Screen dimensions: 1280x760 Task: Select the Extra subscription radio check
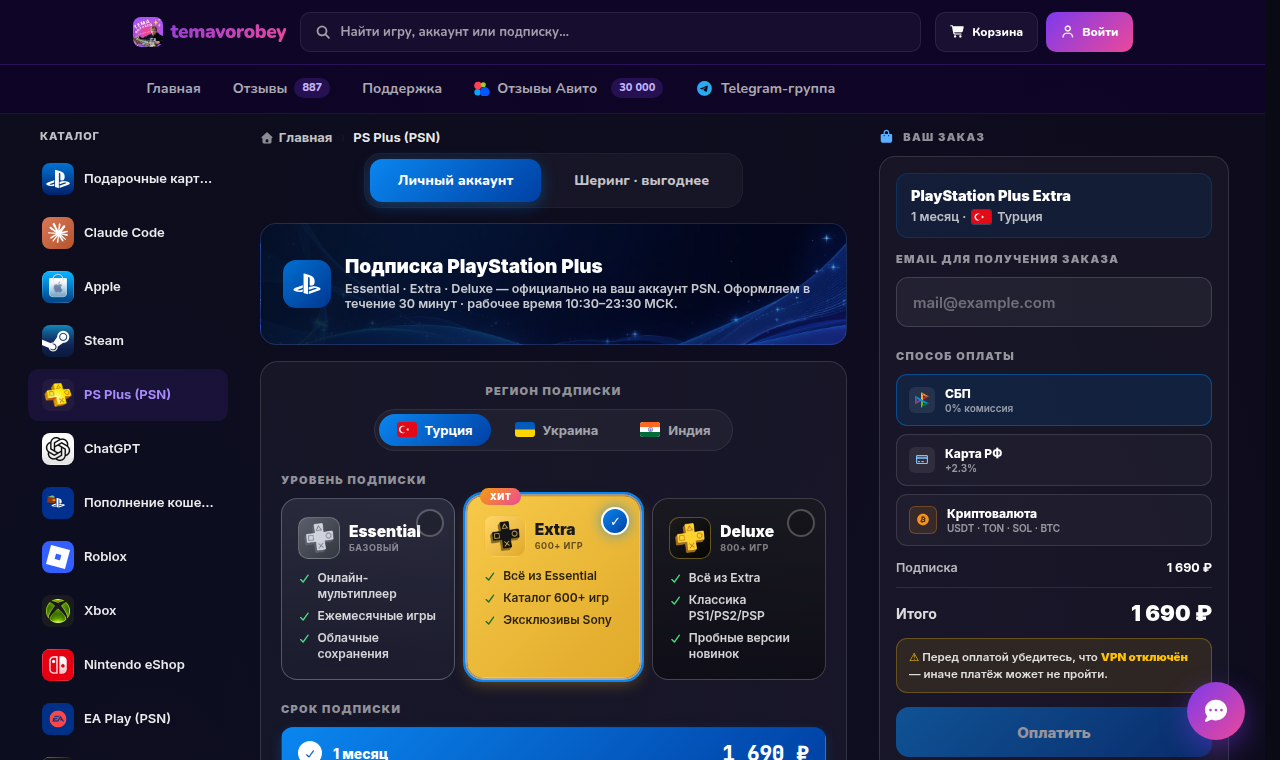tap(615, 521)
